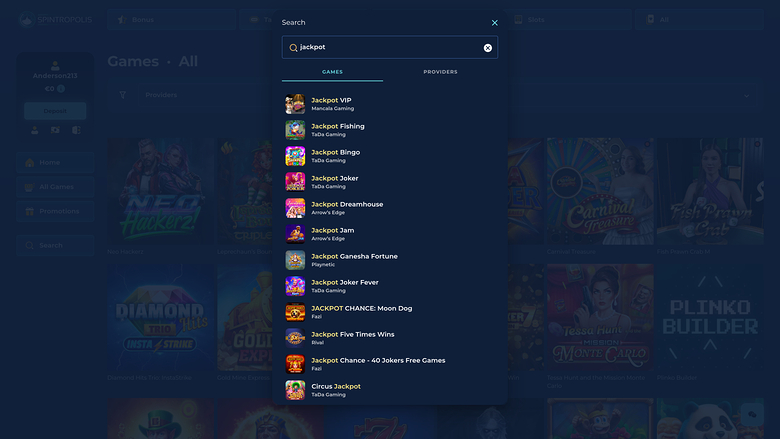Select the 'Jackpot Dreamhouse' result title
Image resolution: width=780 pixels, height=439 pixels.
(x=347, y=204)
